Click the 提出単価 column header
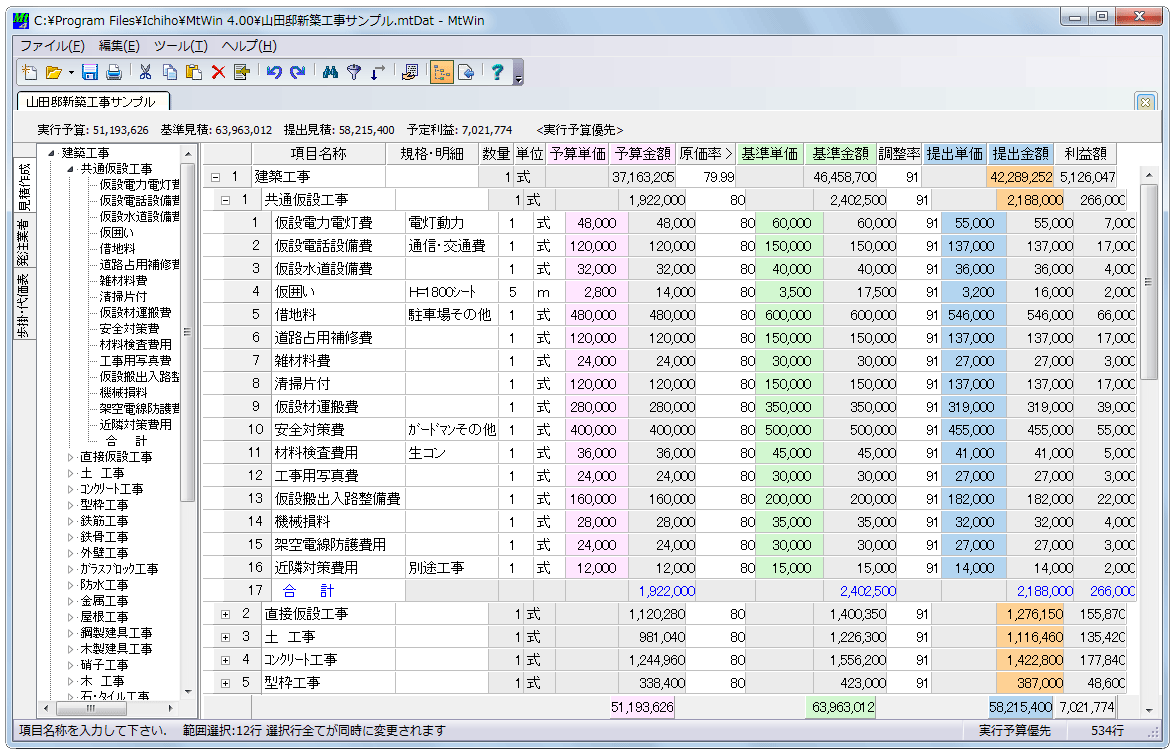1176x754 pixels. [x=955, y=154]
